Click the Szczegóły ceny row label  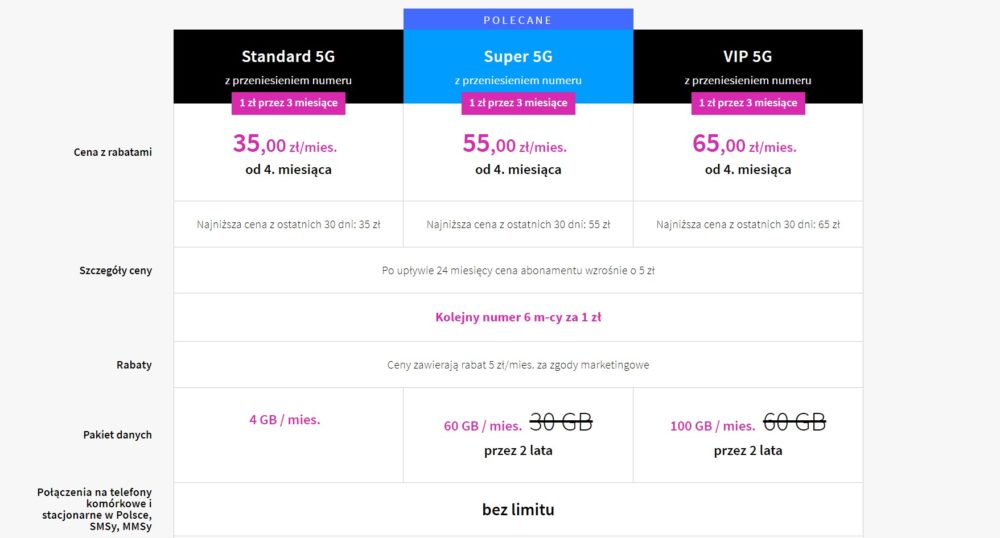pyautogui.click(x=115, y=270)
